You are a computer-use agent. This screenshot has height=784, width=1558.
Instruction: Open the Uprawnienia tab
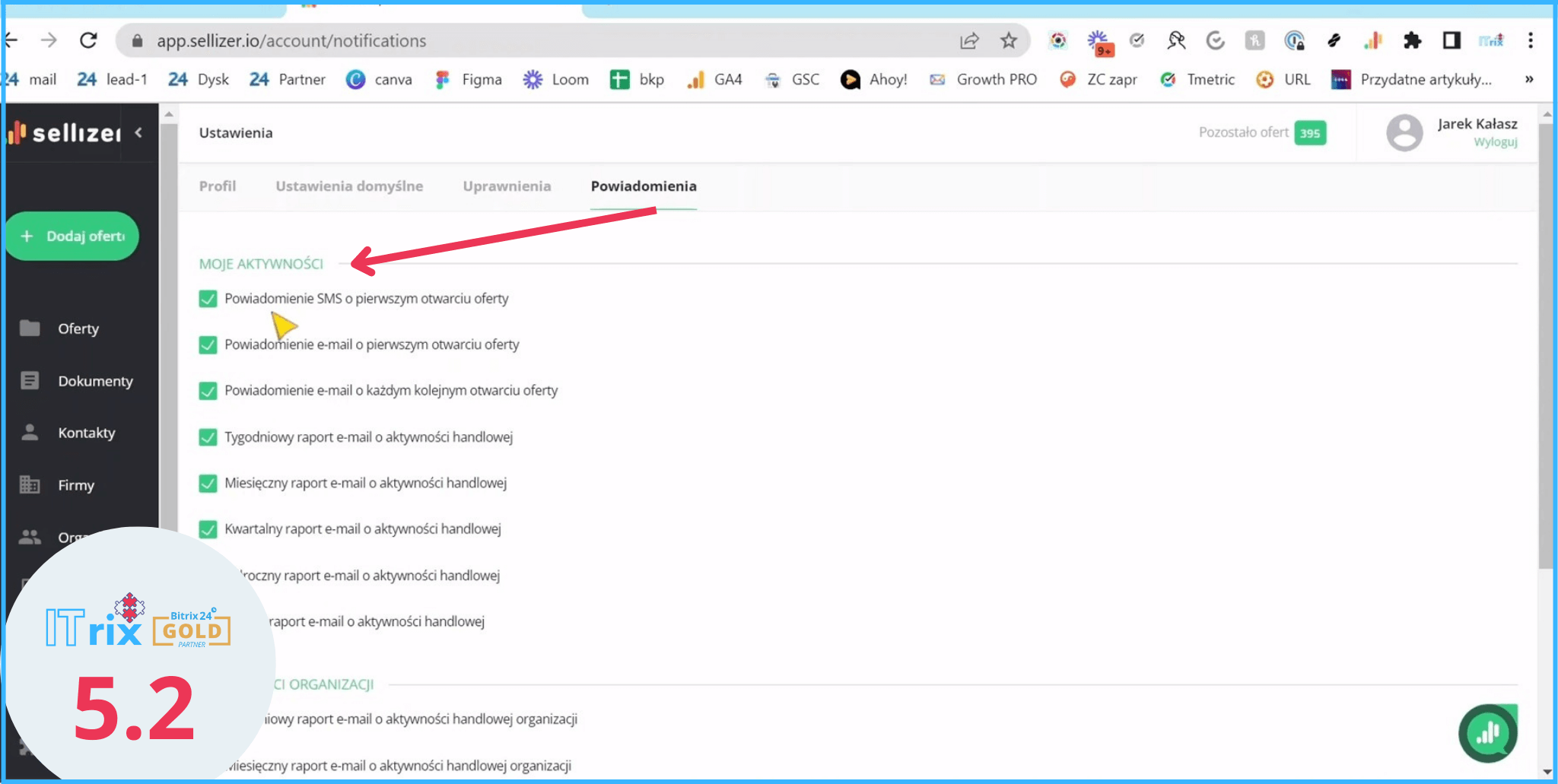point(507,186)
